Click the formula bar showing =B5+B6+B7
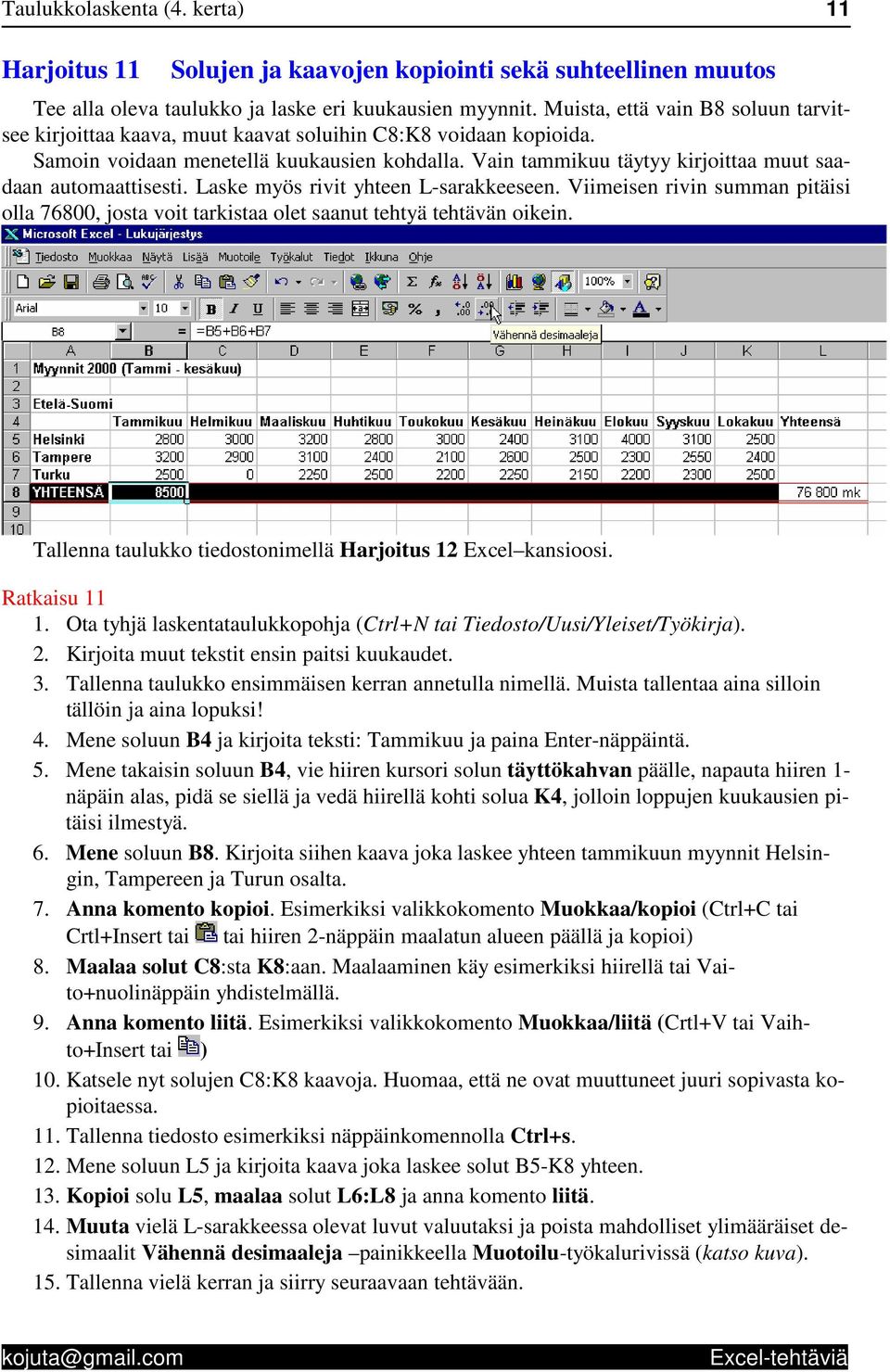The width and height of the screenshot is (890, 1372). pyautogui.click(x=538, y=331)
